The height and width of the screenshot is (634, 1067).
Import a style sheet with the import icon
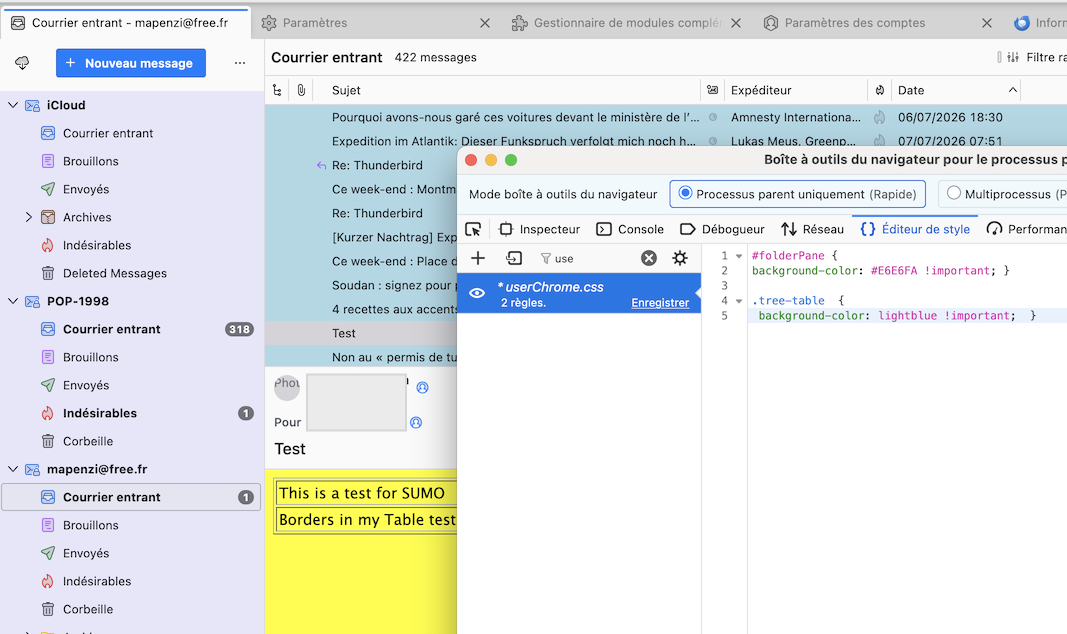(514, 258)
